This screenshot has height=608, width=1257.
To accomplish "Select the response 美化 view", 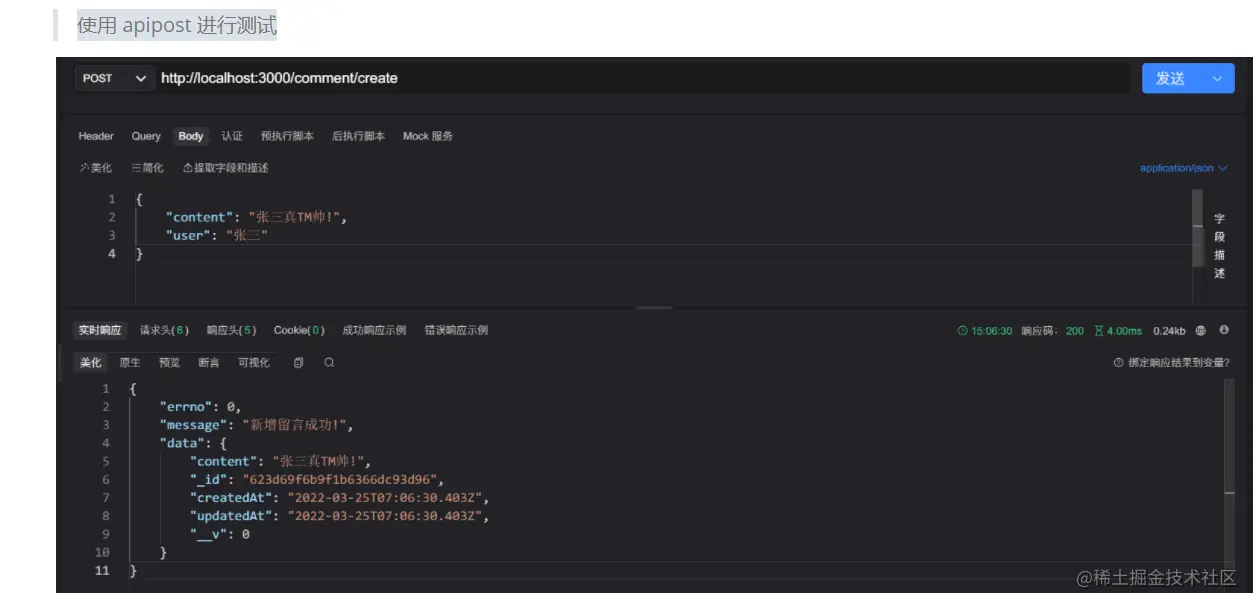I will (x=91, y=363).
